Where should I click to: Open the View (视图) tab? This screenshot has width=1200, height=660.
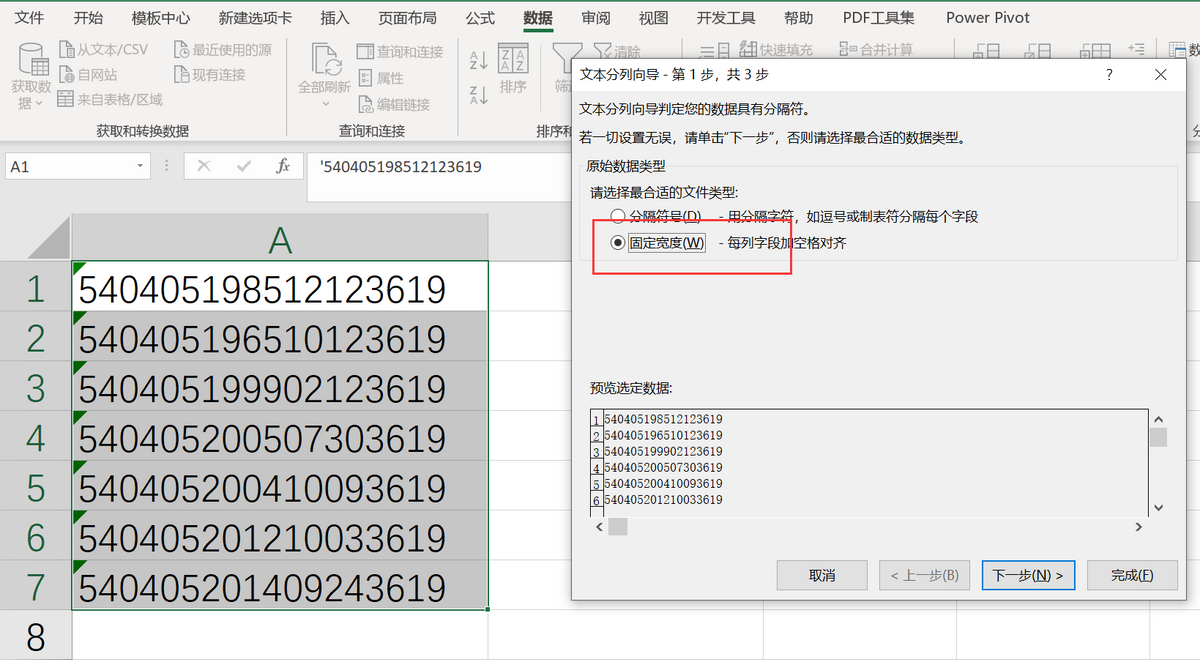654,18
